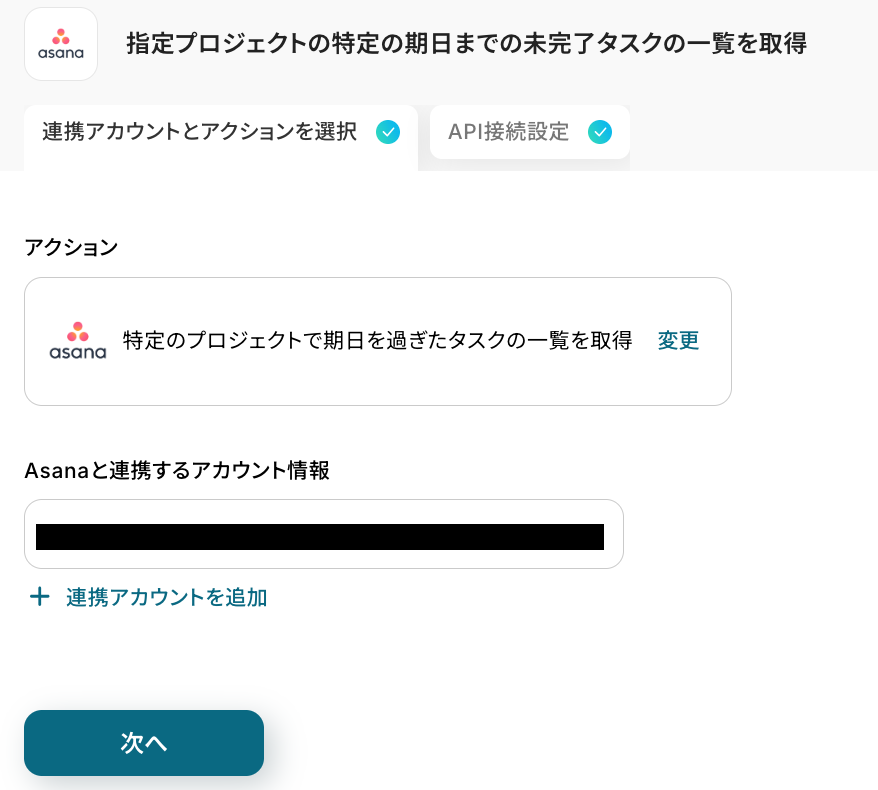Viewport: 878px width, 790px height.
Task: Click the plus icon for adding an account
Action: [39, 598]
